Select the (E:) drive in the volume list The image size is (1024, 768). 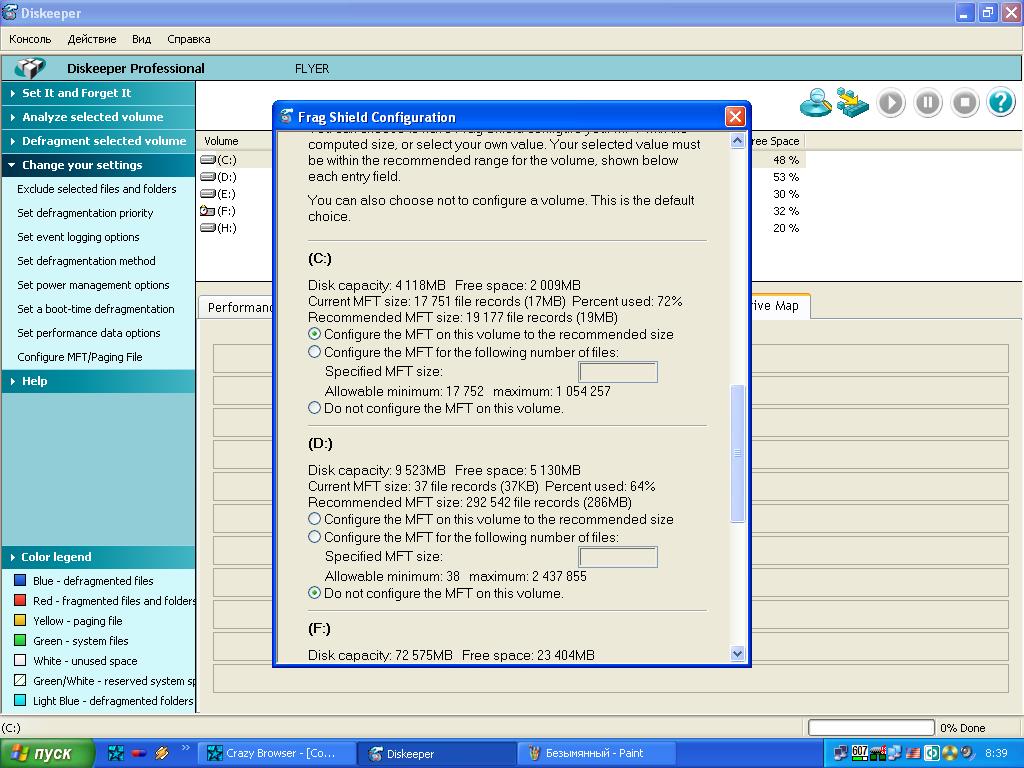click(218, 194)
